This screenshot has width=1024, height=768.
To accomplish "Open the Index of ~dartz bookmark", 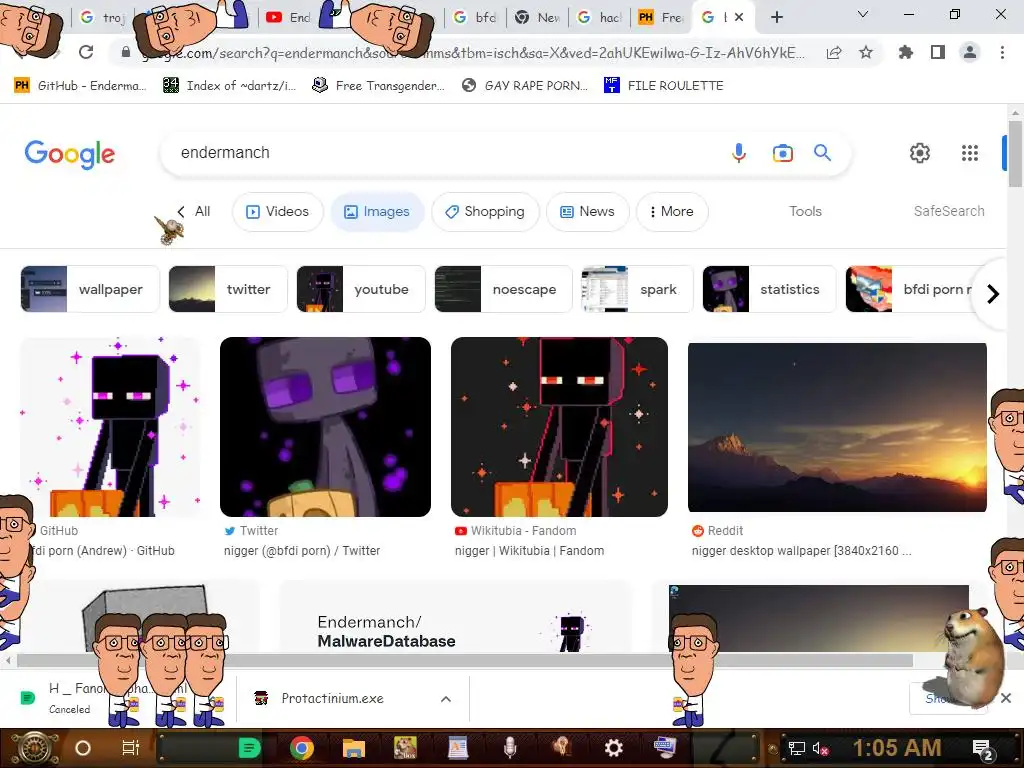I will pos(229,86).
